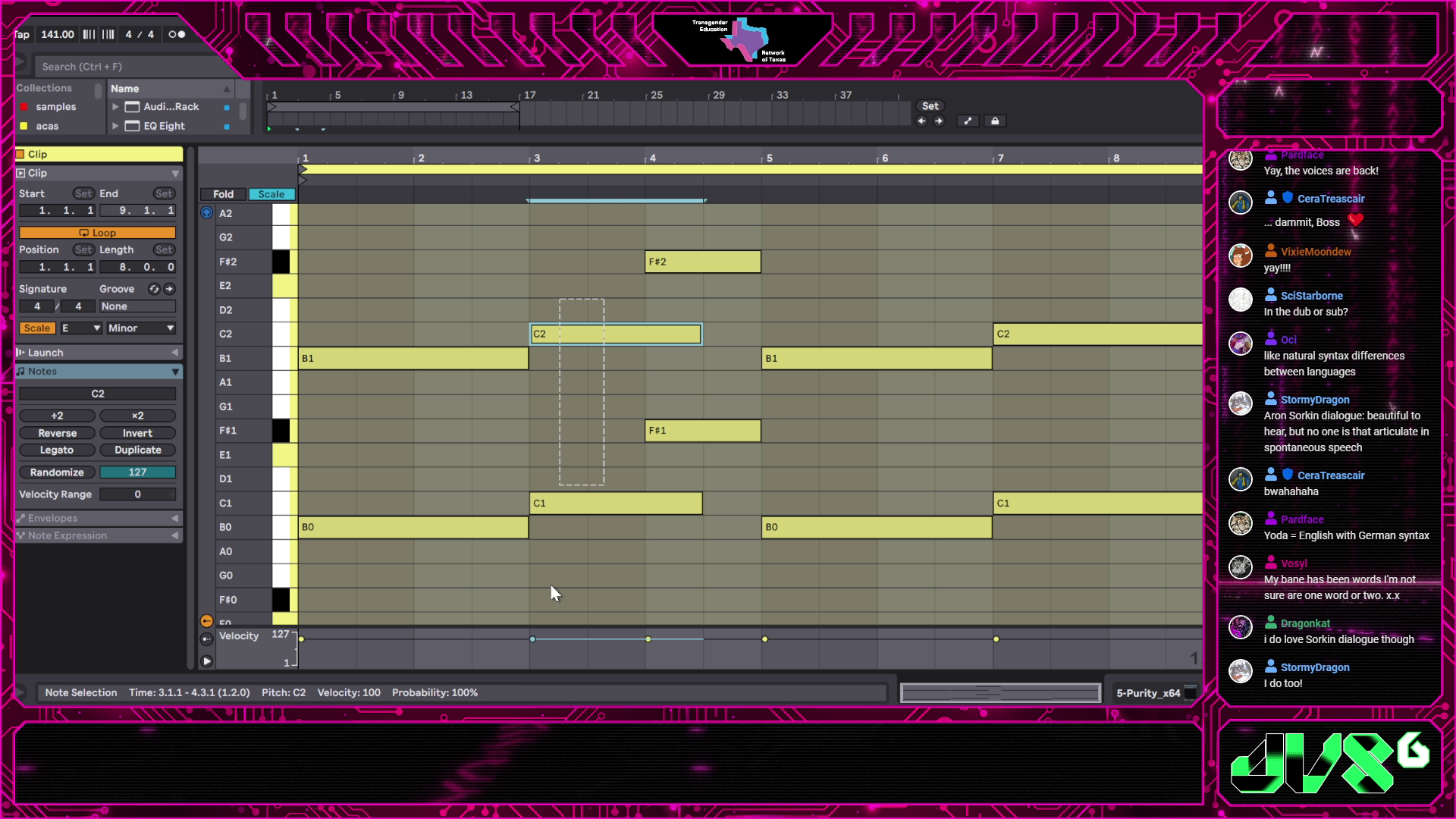The image size is (1456, 819).
Task: Expand the Audi...Rack browser item
Action: click(x=115, y=107)
